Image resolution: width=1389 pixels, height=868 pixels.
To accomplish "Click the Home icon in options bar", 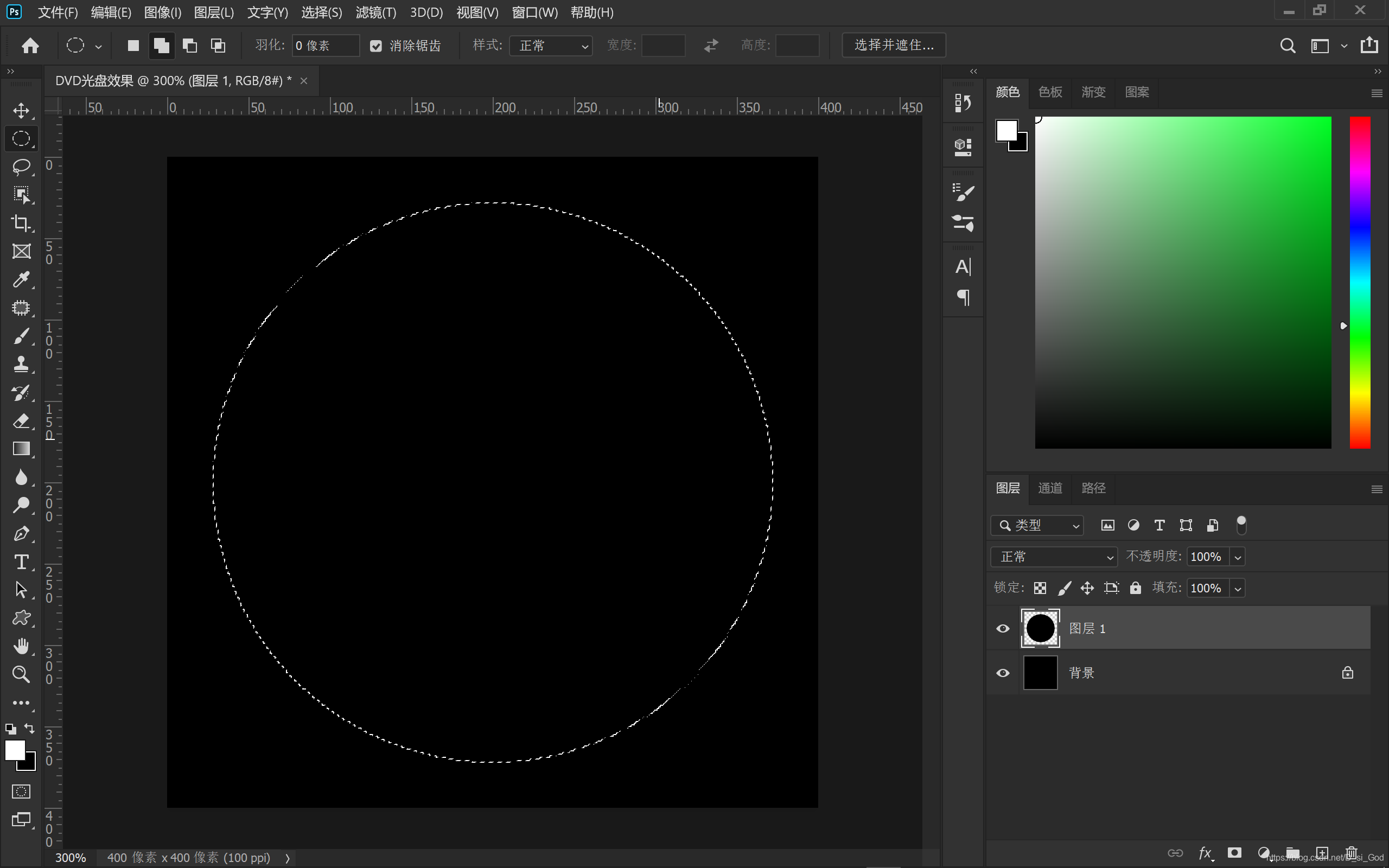I will point(30,46).
